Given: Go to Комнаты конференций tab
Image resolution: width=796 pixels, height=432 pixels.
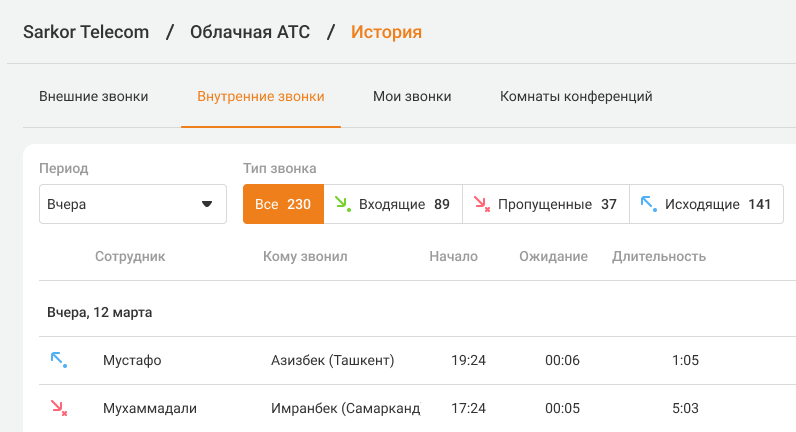Looking at the screenshot, I should pyautogui.click(x=576, y=97).
